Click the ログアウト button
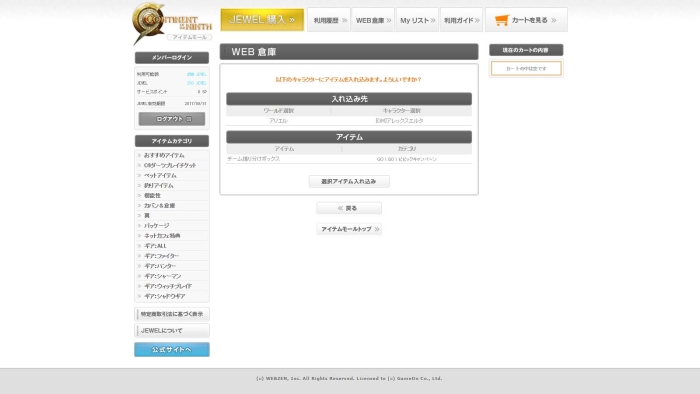 click(x=172, y=119)
